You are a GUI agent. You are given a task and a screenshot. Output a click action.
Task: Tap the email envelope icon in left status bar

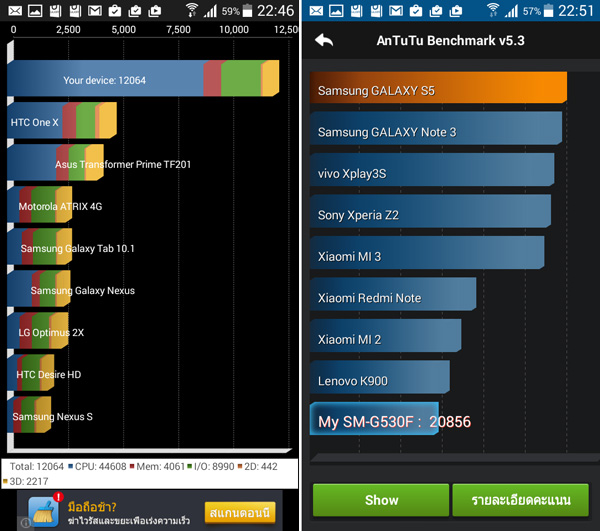tap(15, 11)
